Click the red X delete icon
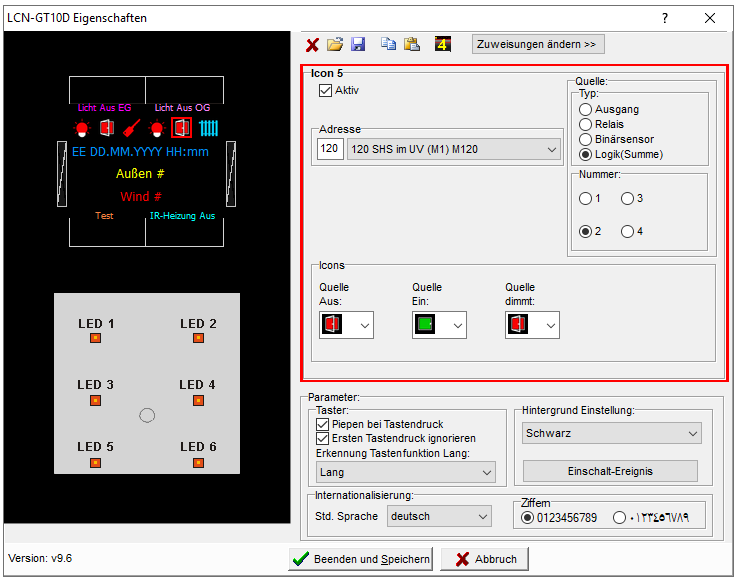The height and width of the screenshot is (580, 737). [312, 45]
